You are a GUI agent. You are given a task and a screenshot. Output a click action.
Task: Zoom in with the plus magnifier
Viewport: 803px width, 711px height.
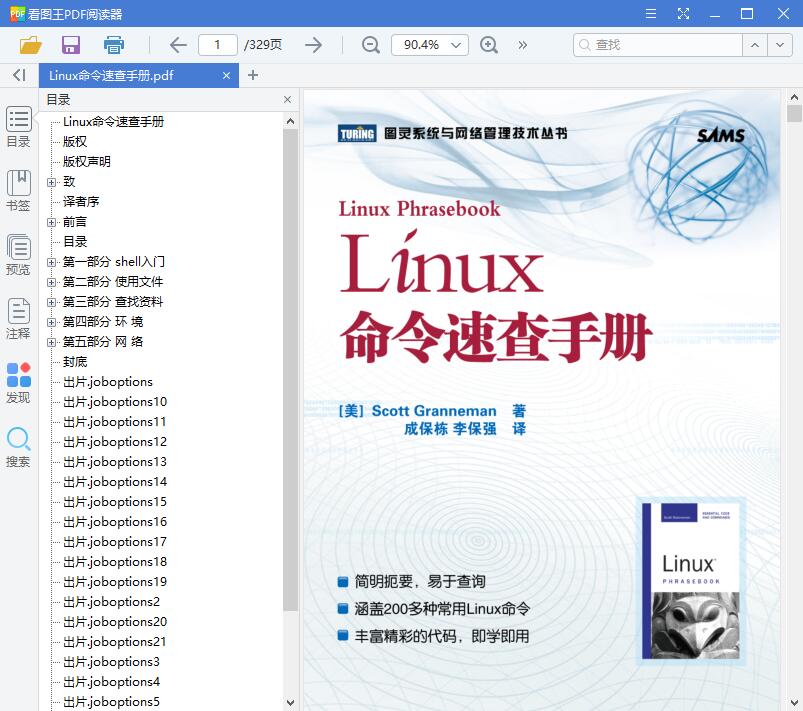(x=489, y=45)
